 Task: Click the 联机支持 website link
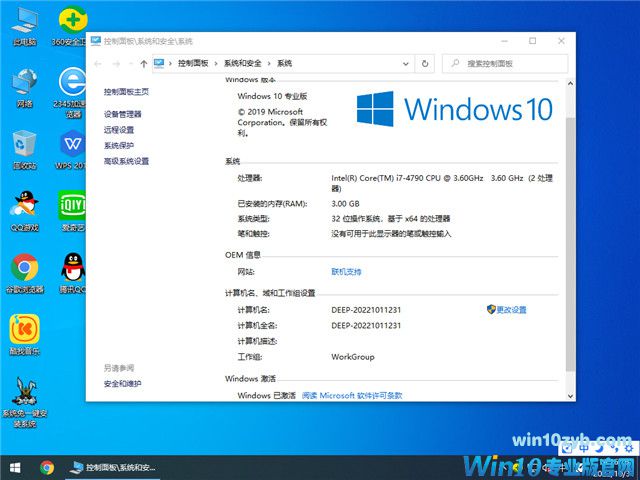point(346,272)
